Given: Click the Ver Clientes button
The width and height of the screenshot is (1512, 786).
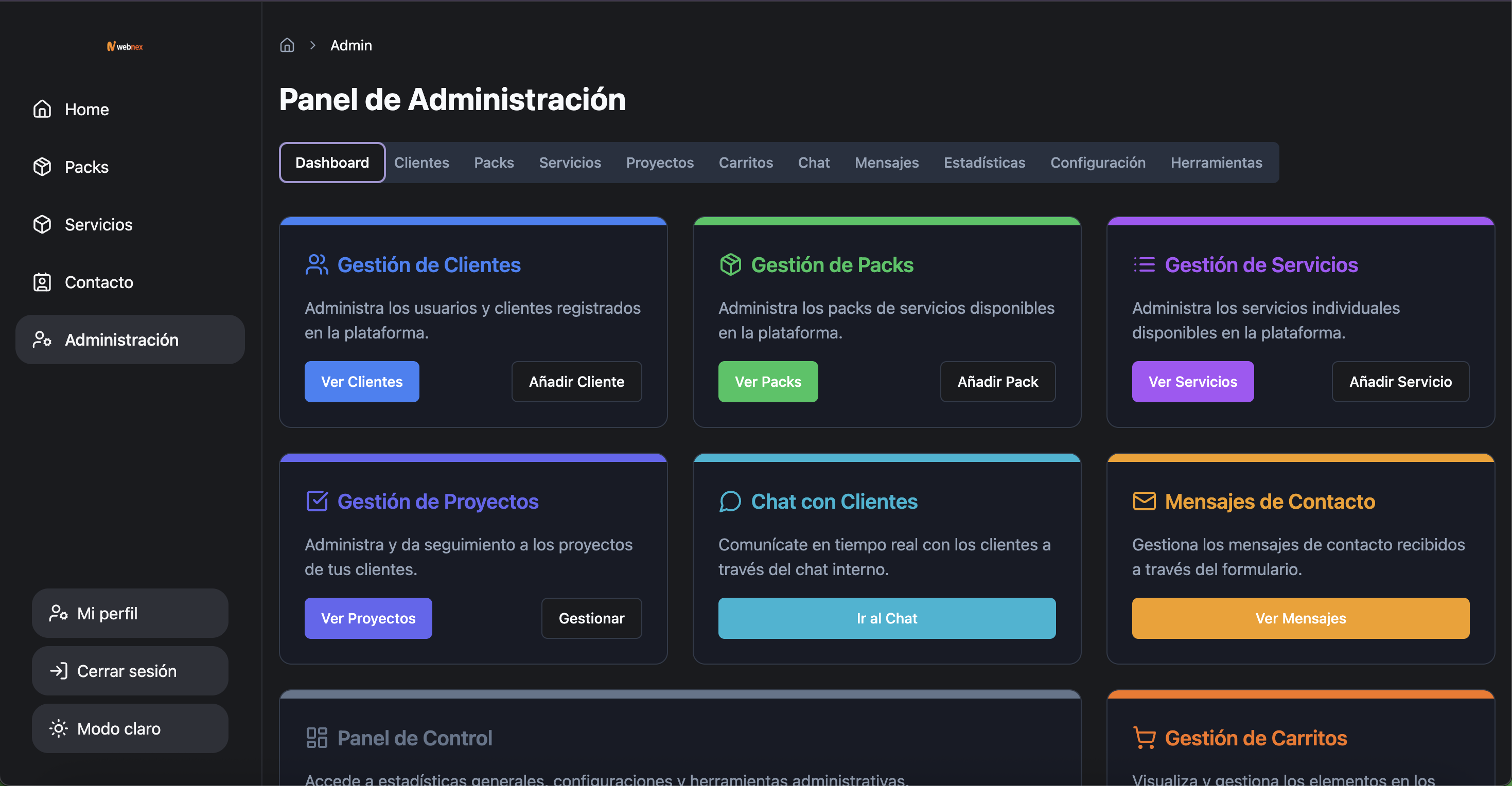Looking at the screenshot, I should (x=362, y=381).
